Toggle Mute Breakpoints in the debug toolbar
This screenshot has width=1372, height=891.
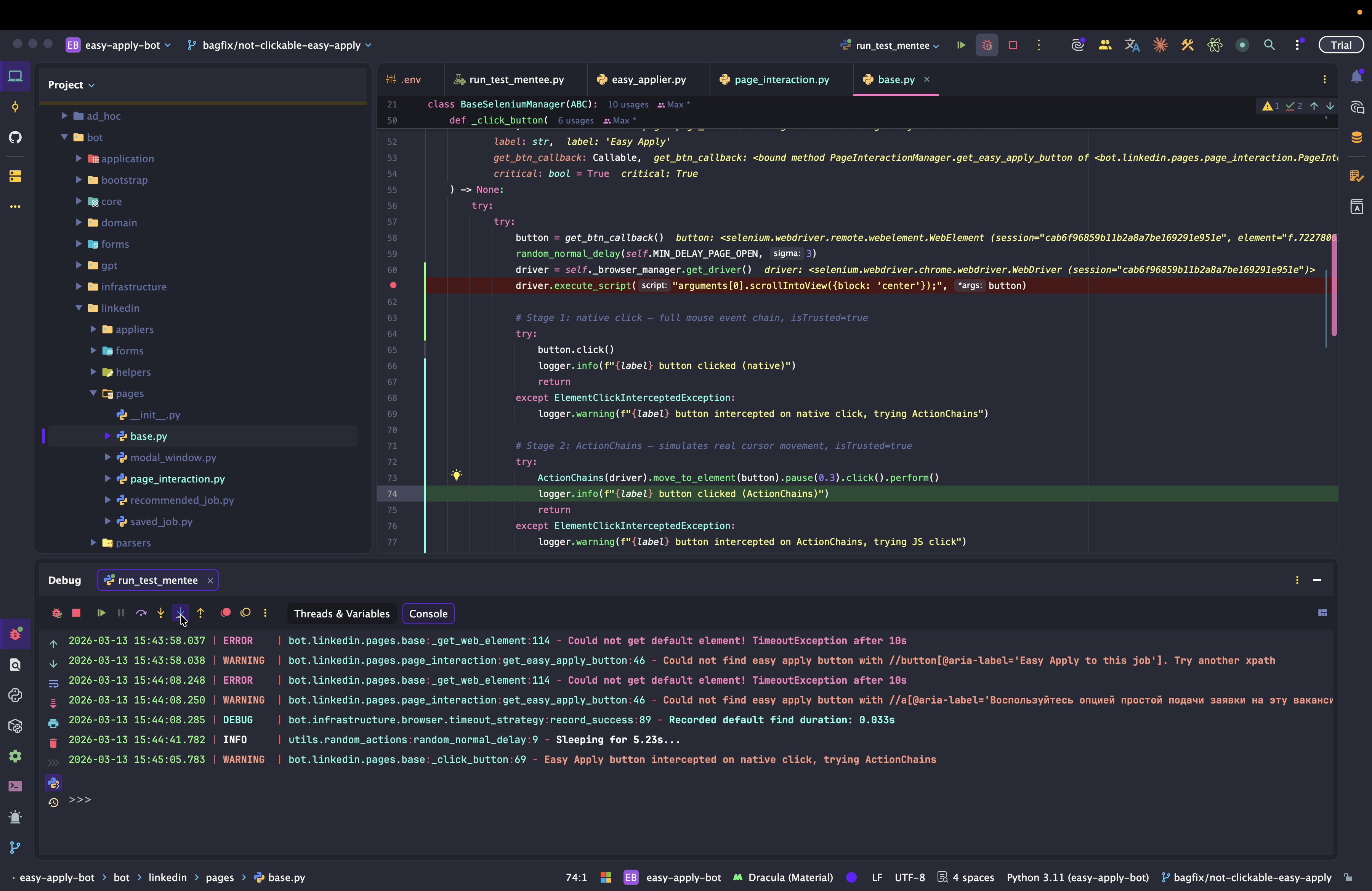coord(245,613)
